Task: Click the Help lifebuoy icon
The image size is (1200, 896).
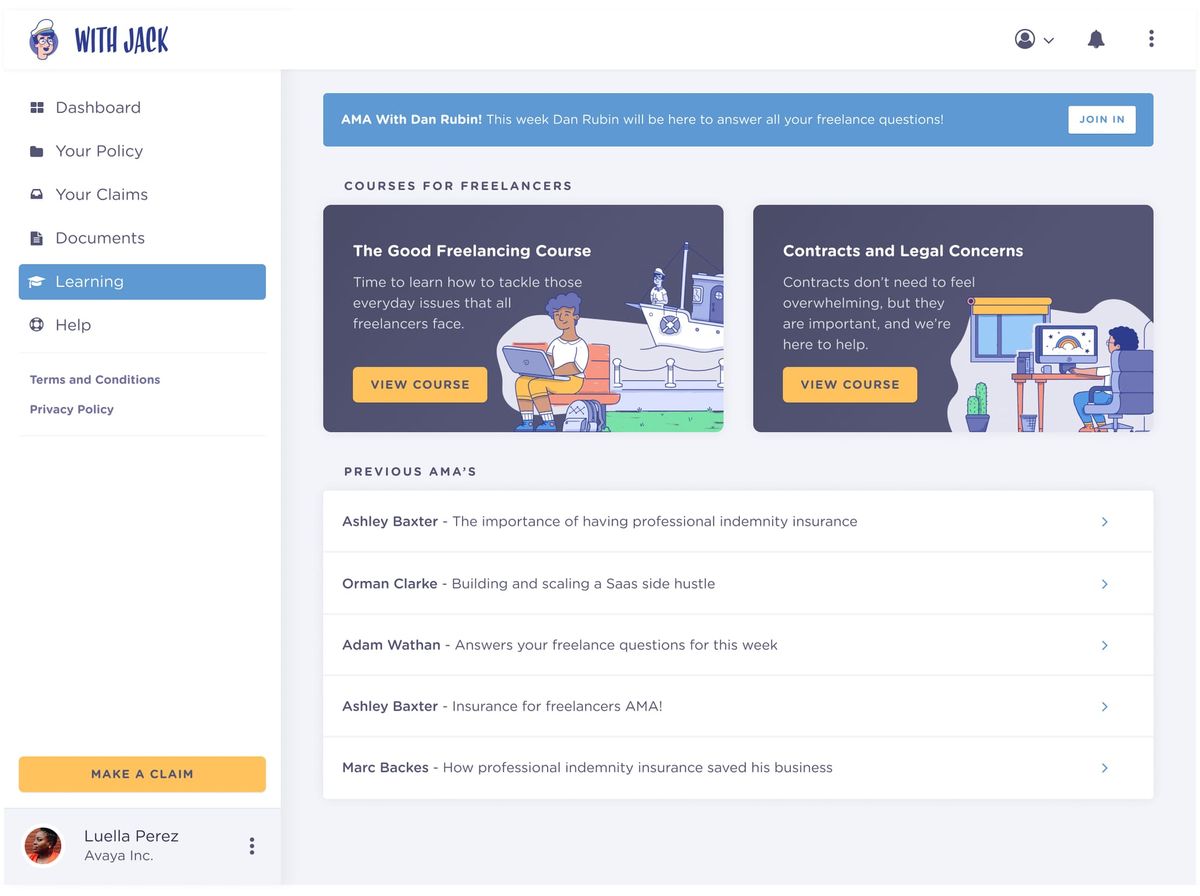Action: 37,325
